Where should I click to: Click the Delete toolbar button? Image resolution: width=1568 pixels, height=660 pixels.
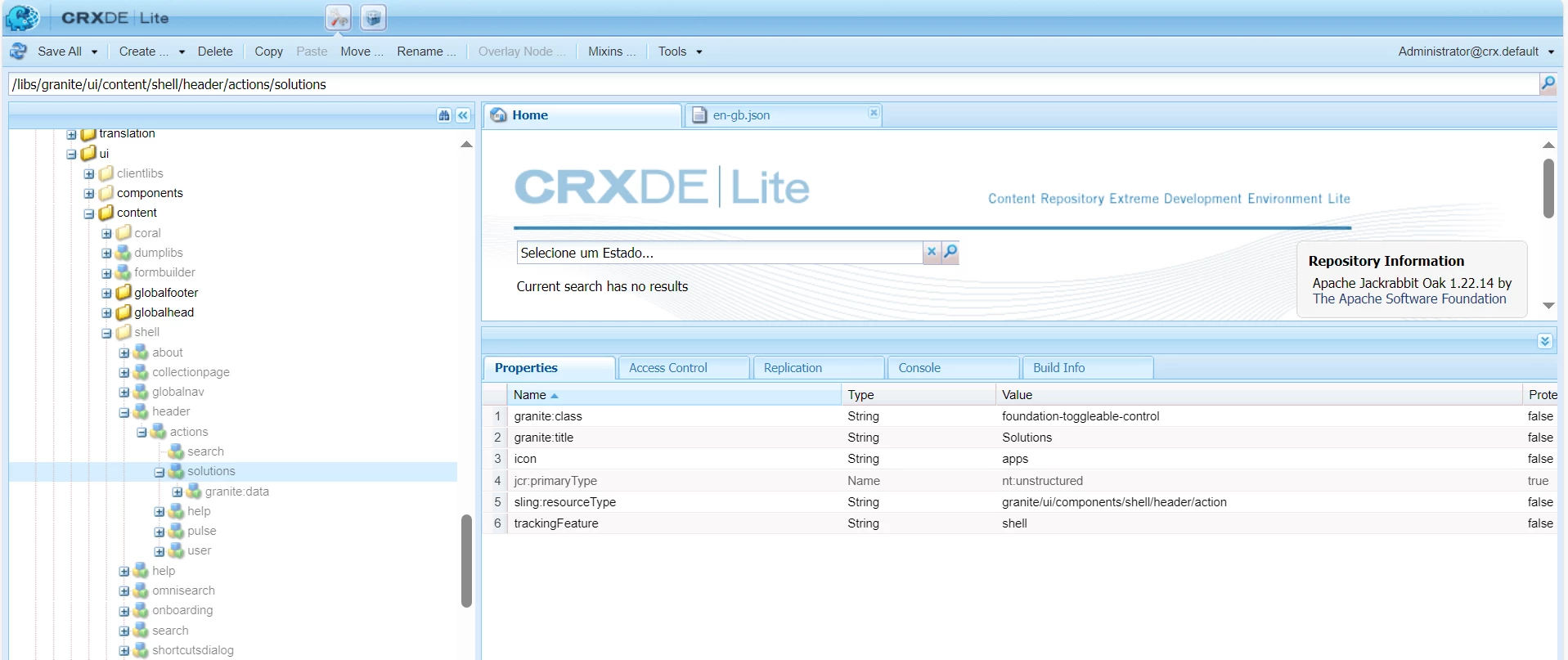(x=215, y=52)
